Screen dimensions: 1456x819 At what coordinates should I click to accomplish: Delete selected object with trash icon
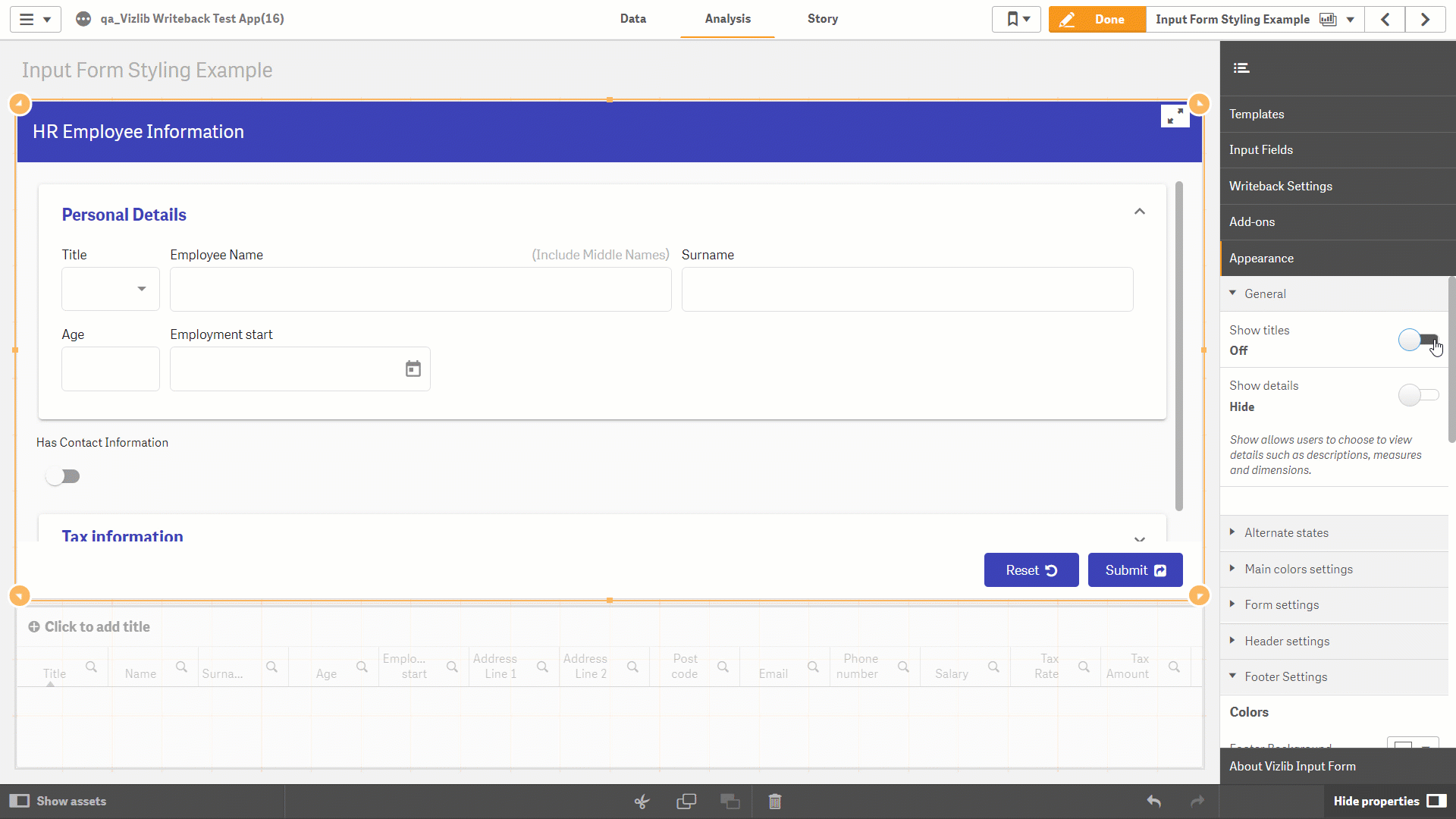(774, 802)
